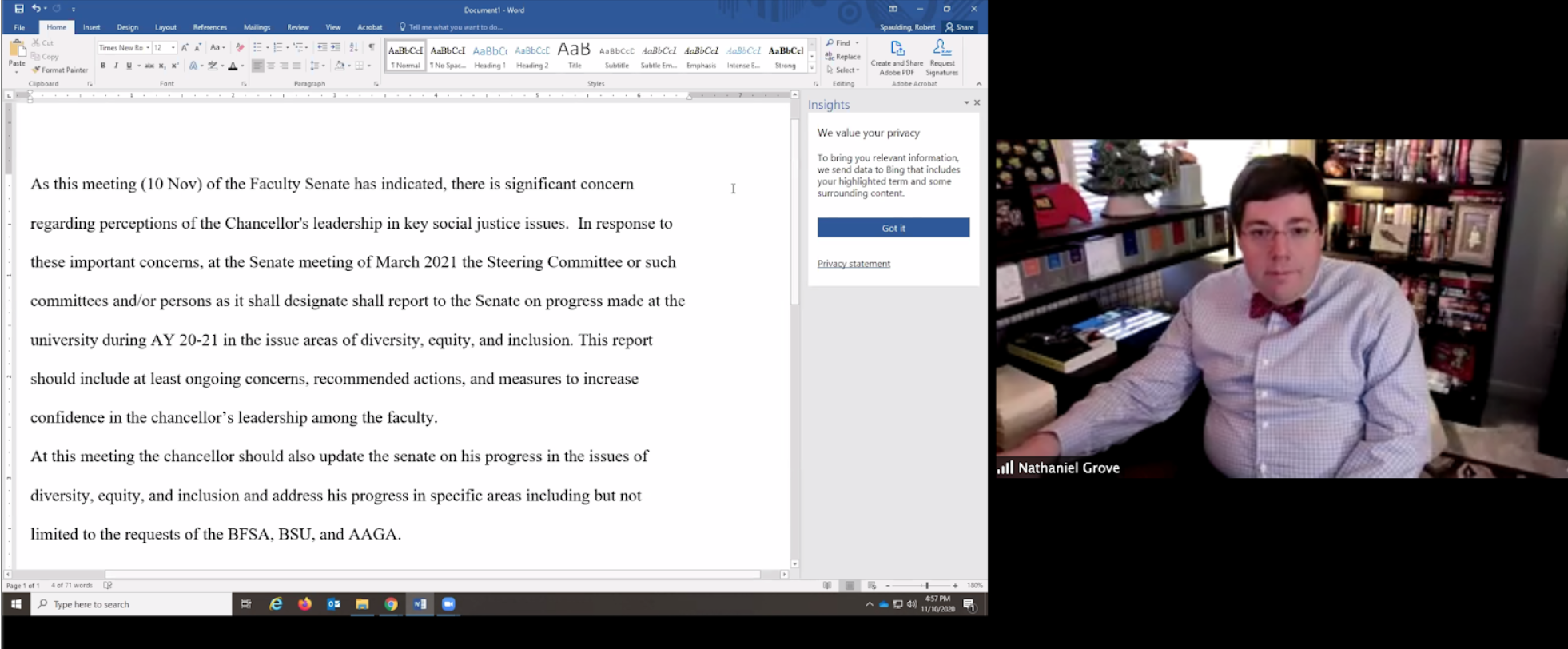This screenshot has width=1568, height=649.
Task: Open Google Chrome from the taskbar
Action: click(x=391, y=604)
